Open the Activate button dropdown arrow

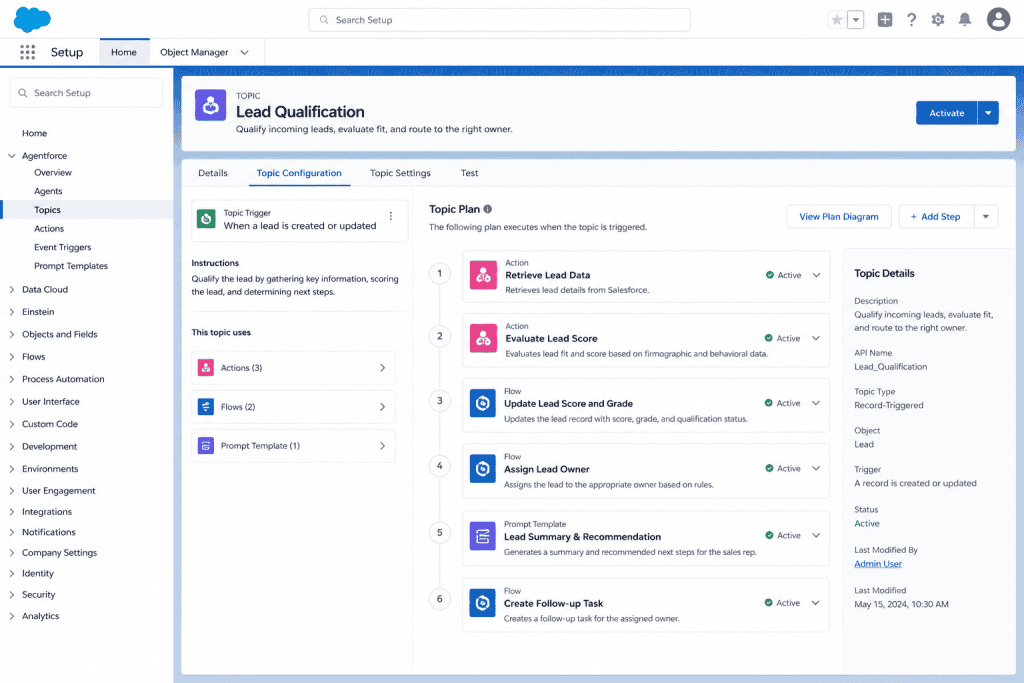pyautogui.click(x=988, y=113)
